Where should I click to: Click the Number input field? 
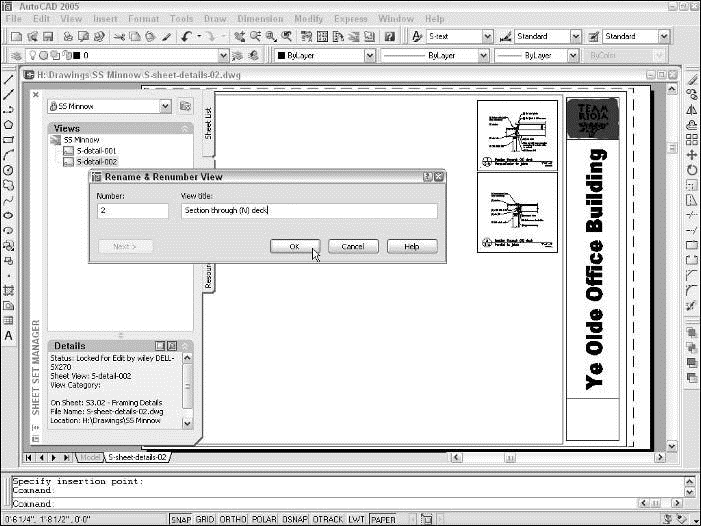point(133,210)
